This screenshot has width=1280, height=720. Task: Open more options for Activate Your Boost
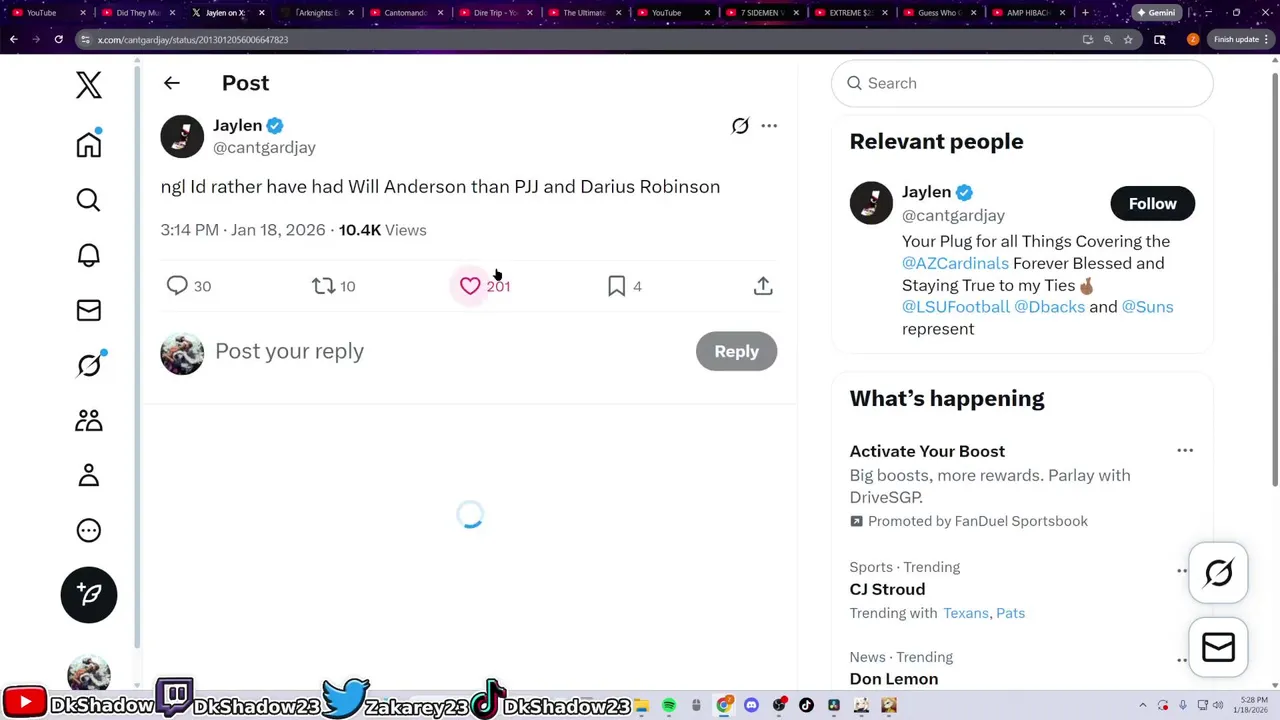click(x=1185, y=451)
